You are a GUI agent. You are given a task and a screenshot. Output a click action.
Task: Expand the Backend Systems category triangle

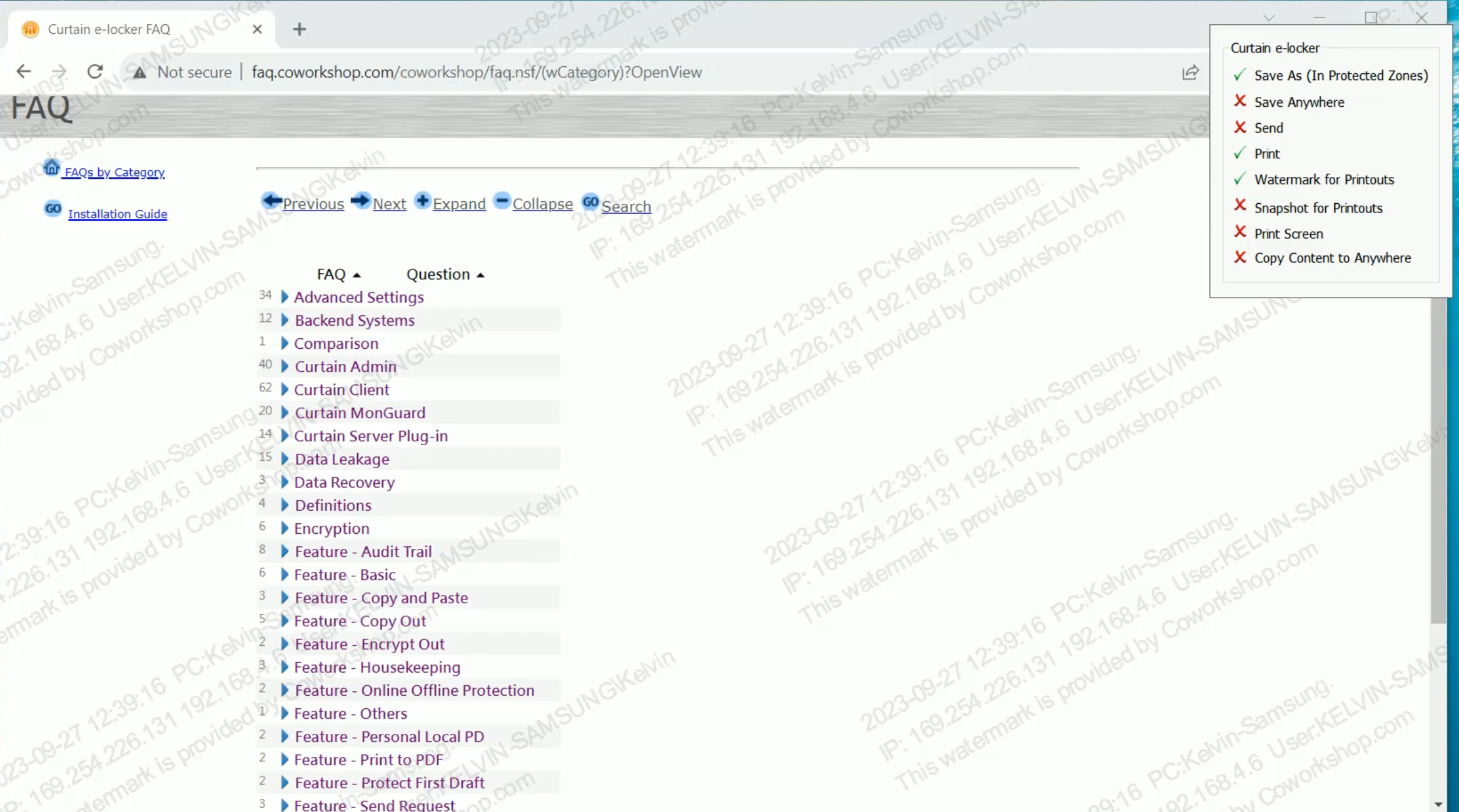(285, 320)
